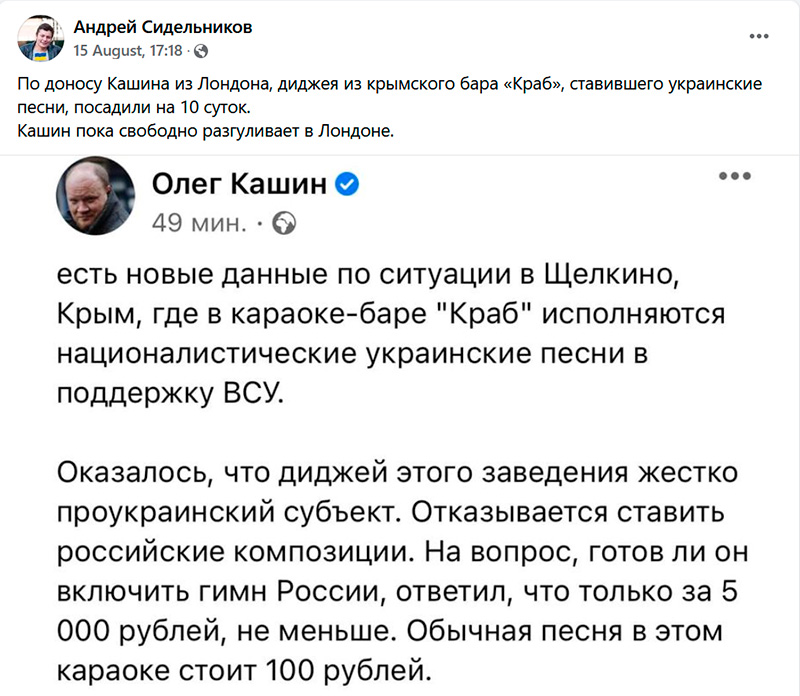Click Андрей Сидельников's profile avatar
Screen dimensions: 800x696
(38, 38)
